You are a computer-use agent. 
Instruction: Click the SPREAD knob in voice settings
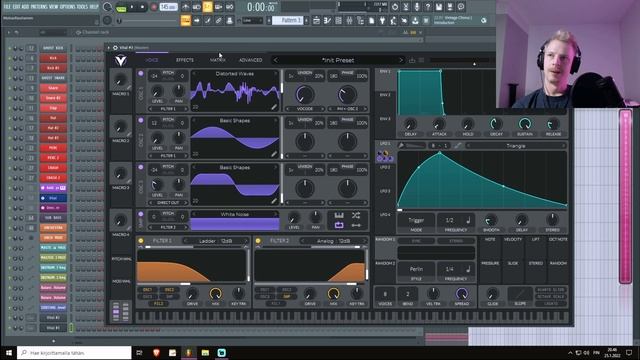[462, 293]
